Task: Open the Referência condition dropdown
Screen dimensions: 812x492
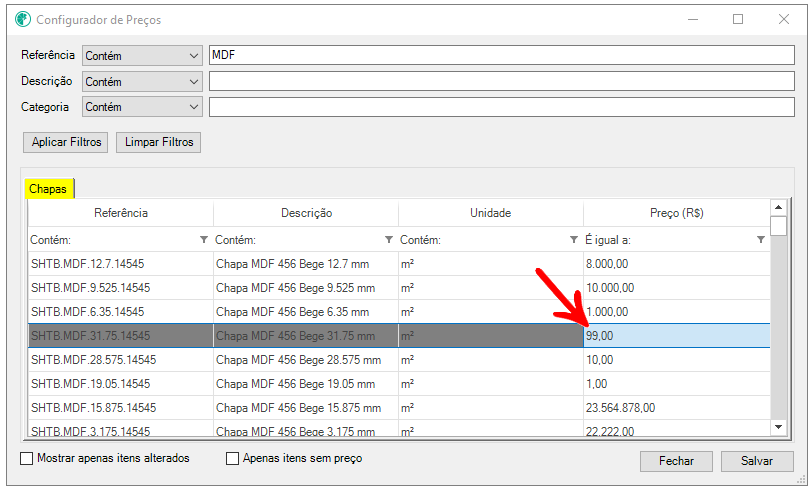Action: click(x=142, y=55)
